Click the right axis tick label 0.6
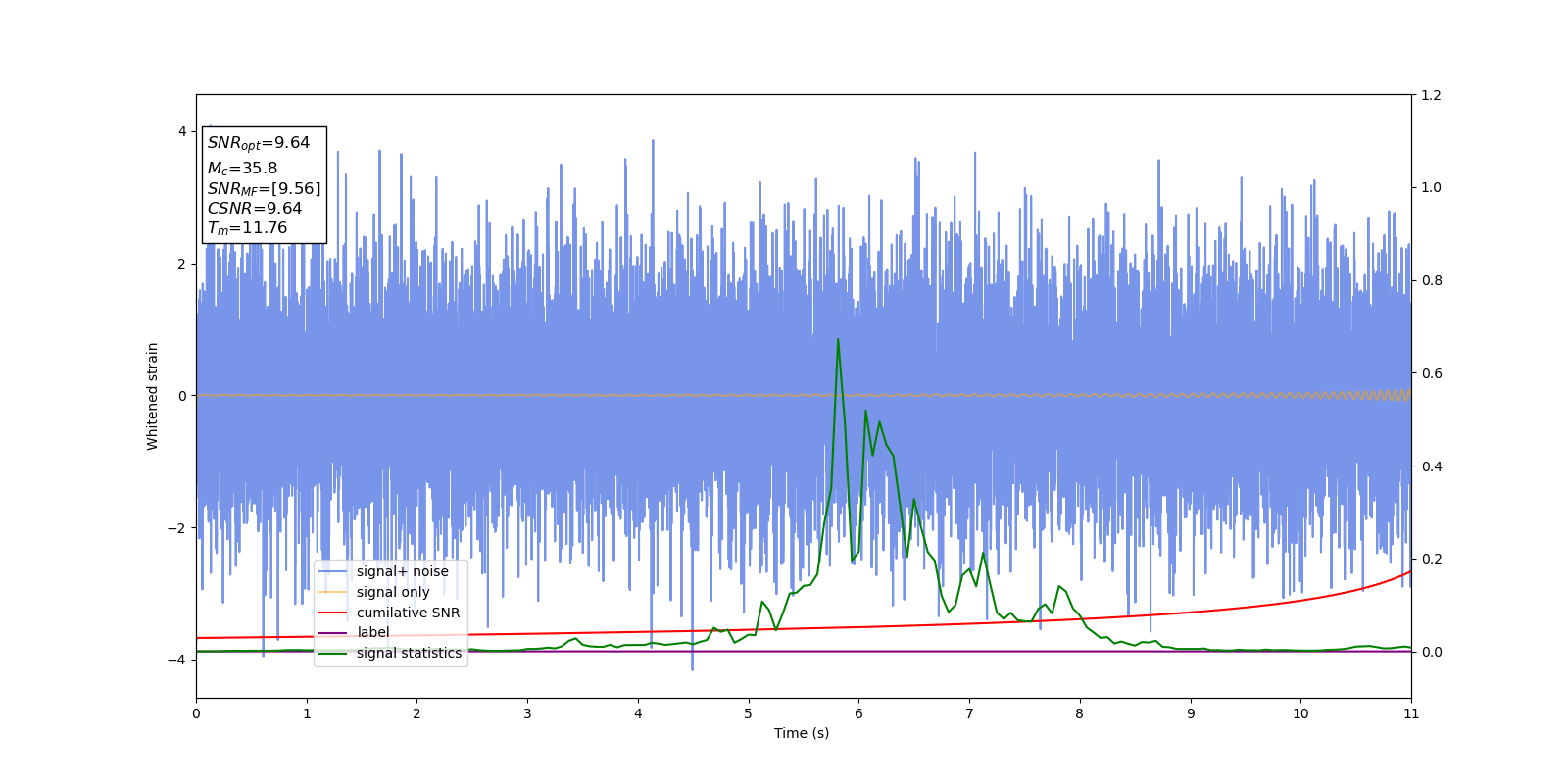The width and height of the screenshot is (1568, 784). click(x=1431, y=373)
